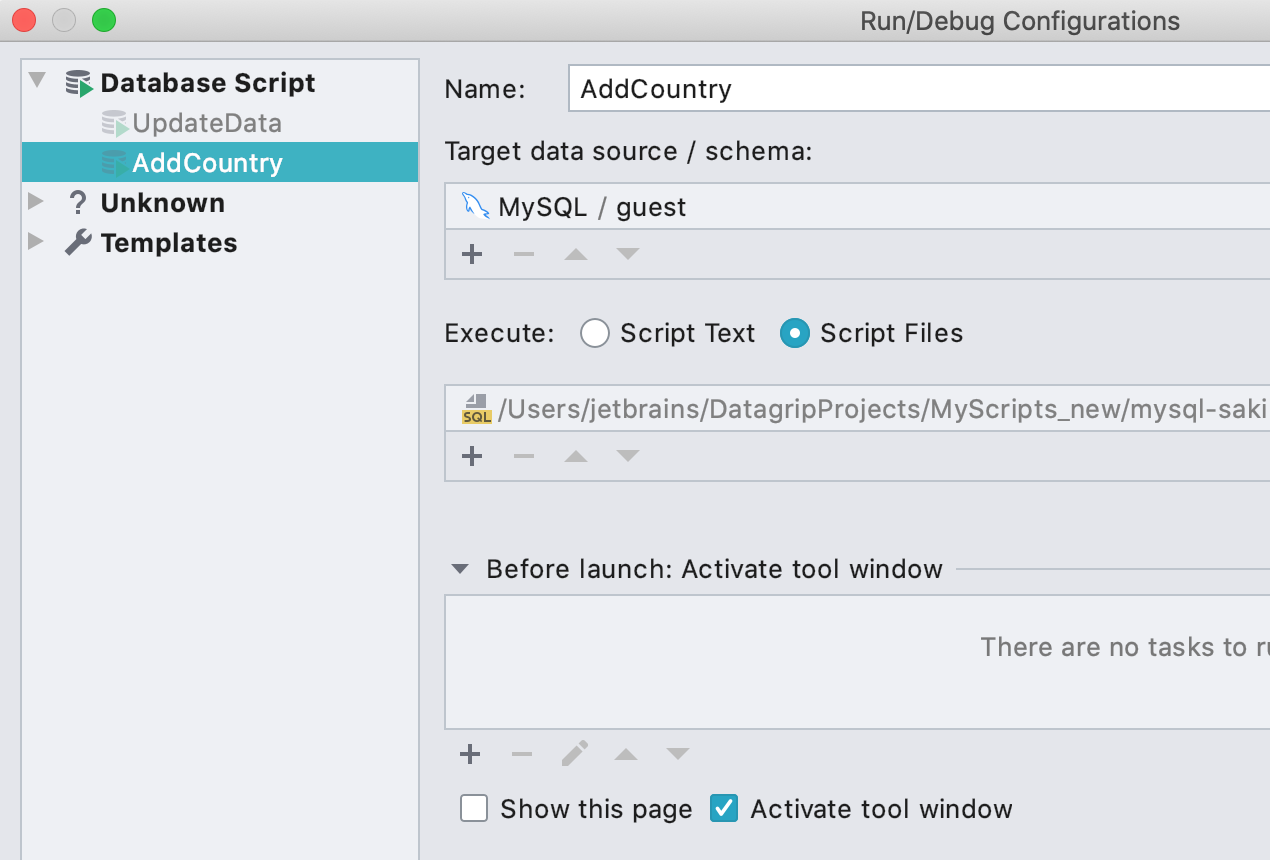Expand the Templates node
Viewport: 1270px width, 860px height.
37,241
